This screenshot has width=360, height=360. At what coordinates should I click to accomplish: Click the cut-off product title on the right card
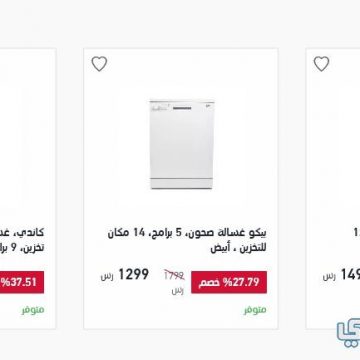tap(357, 233)
